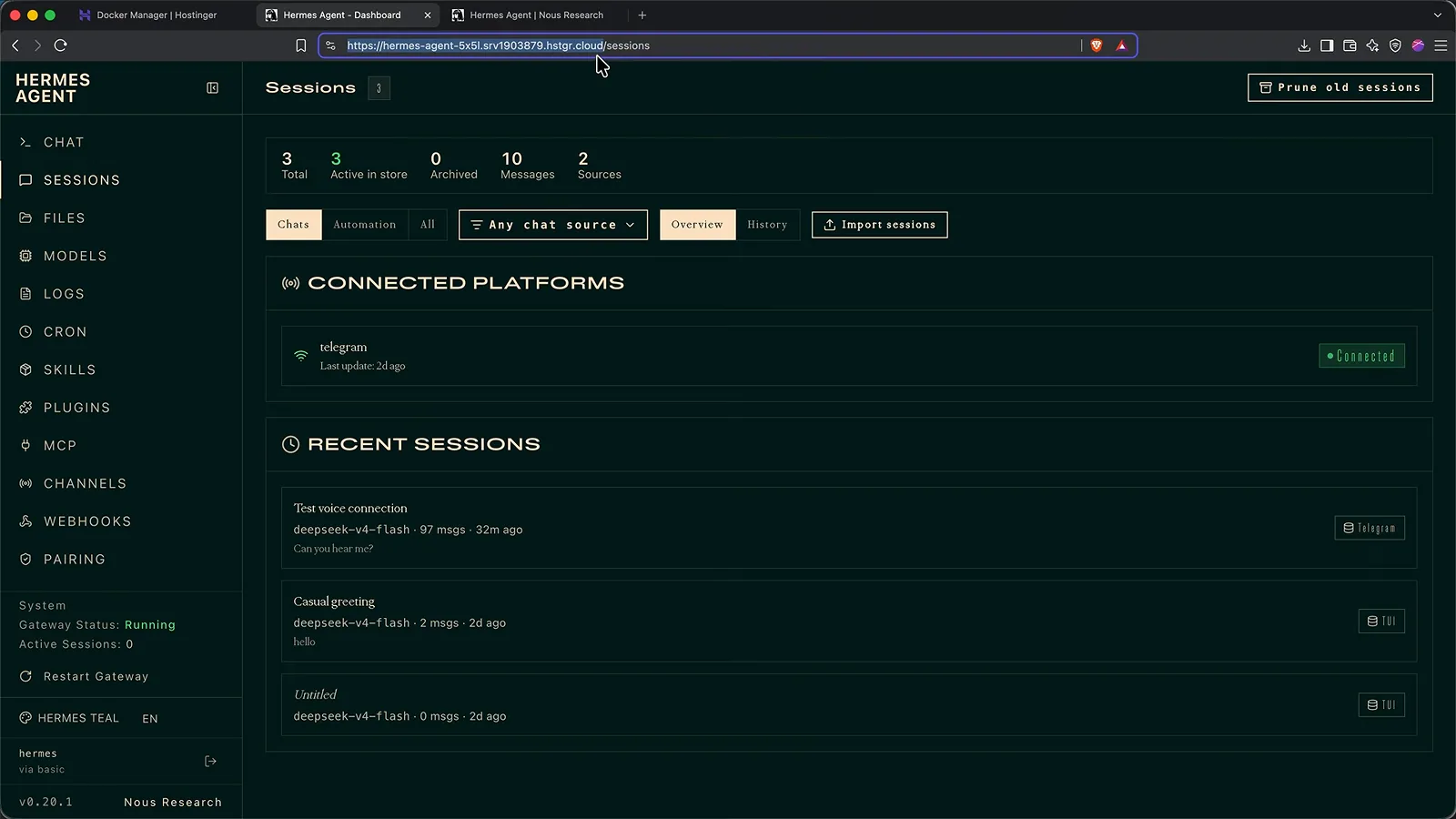
Task: Click Import sessions button
Action: click(879, 225)
